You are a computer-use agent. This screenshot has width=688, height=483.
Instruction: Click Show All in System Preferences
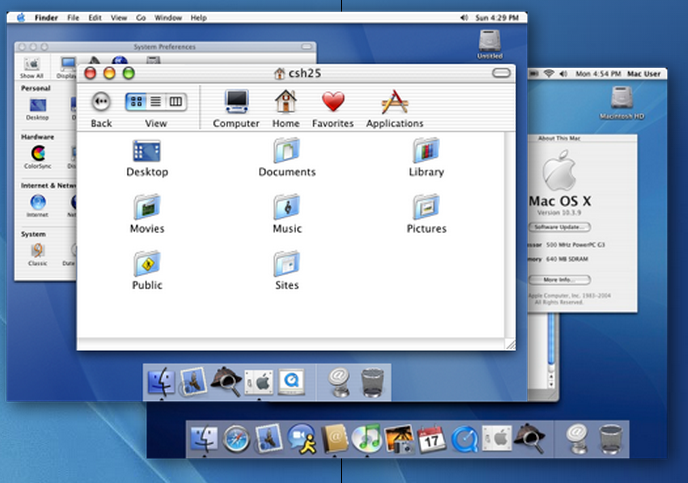(x=32, y=68)
